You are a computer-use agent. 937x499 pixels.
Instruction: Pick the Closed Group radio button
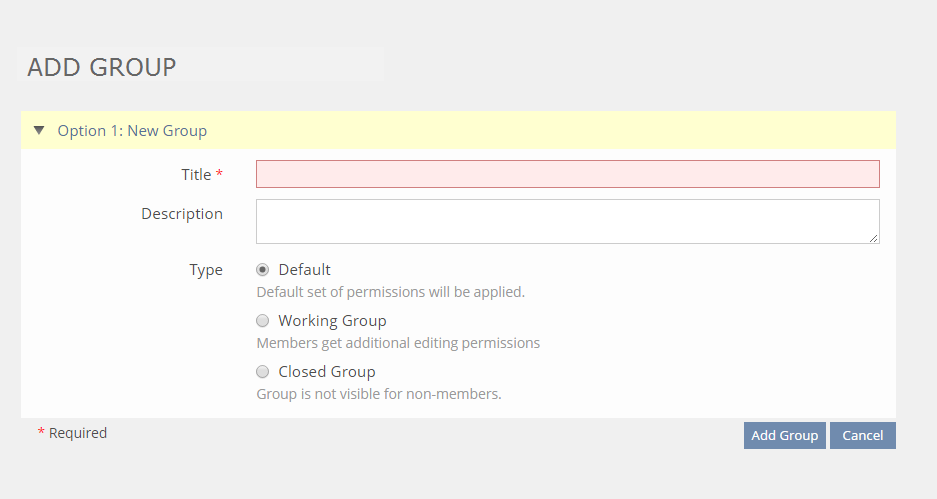tap(263, 372)
